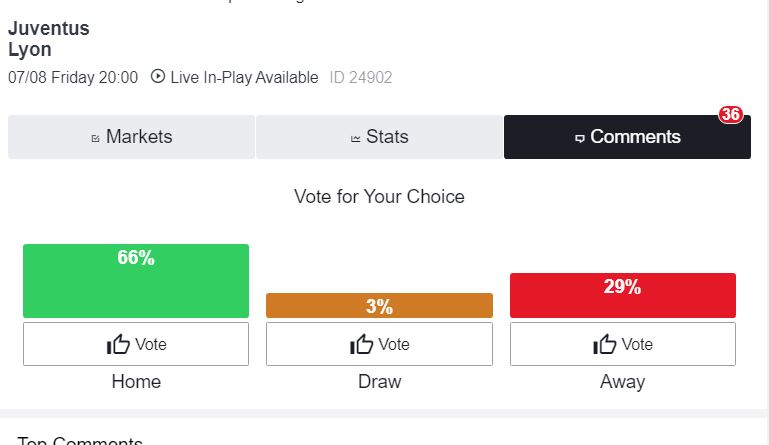Vote for Home win
Viewport: 769px width, 445px height.
(x=136, y=344)
